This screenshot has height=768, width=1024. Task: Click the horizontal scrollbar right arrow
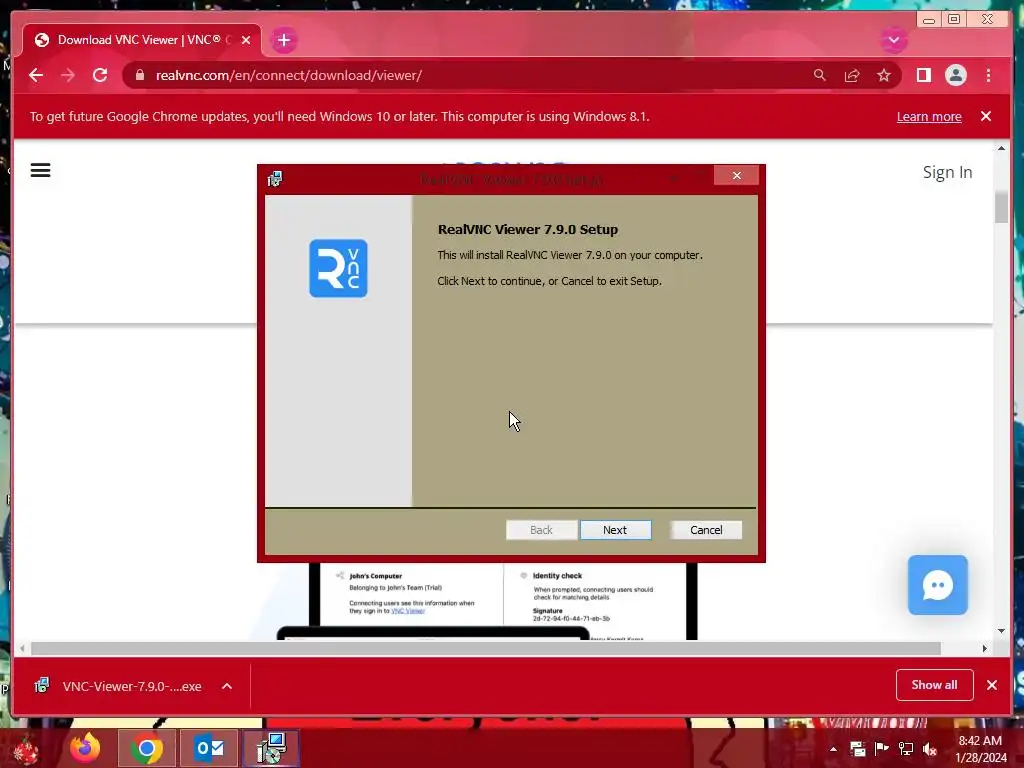(985, 648)
